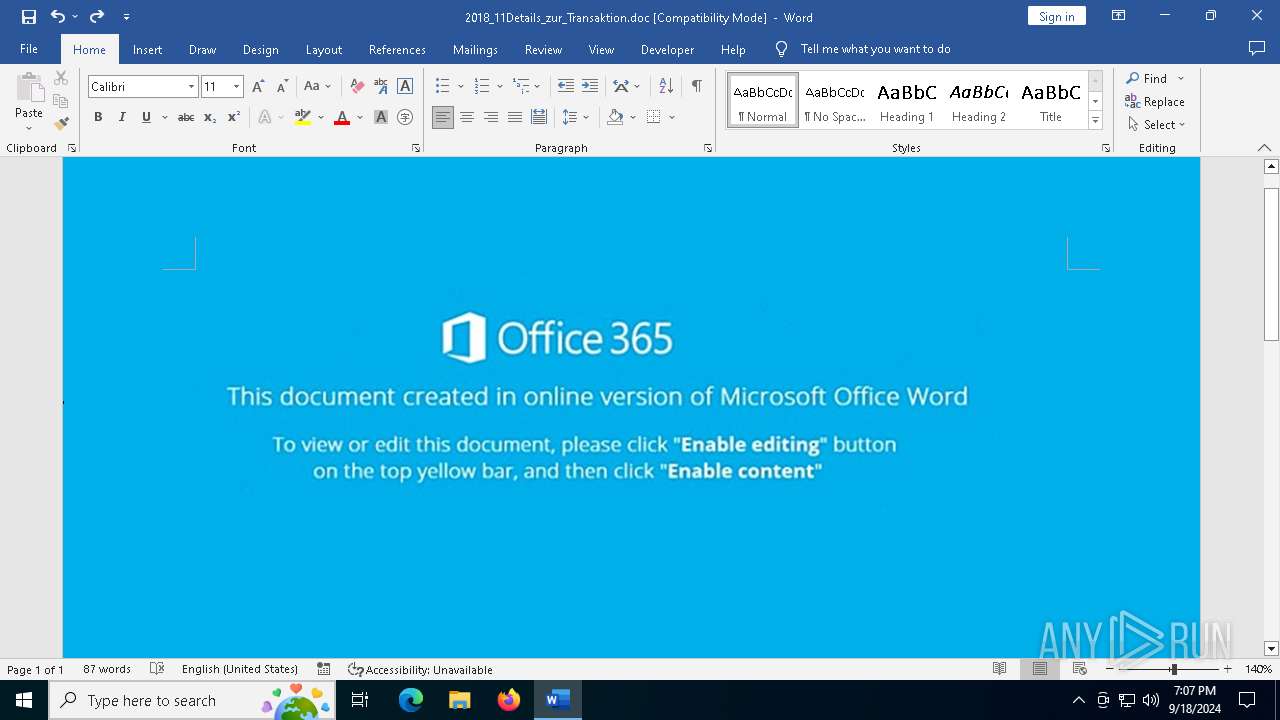Sort the selected text alphabetically
The width and height of the screenshot is (1280, 720).
666,87
